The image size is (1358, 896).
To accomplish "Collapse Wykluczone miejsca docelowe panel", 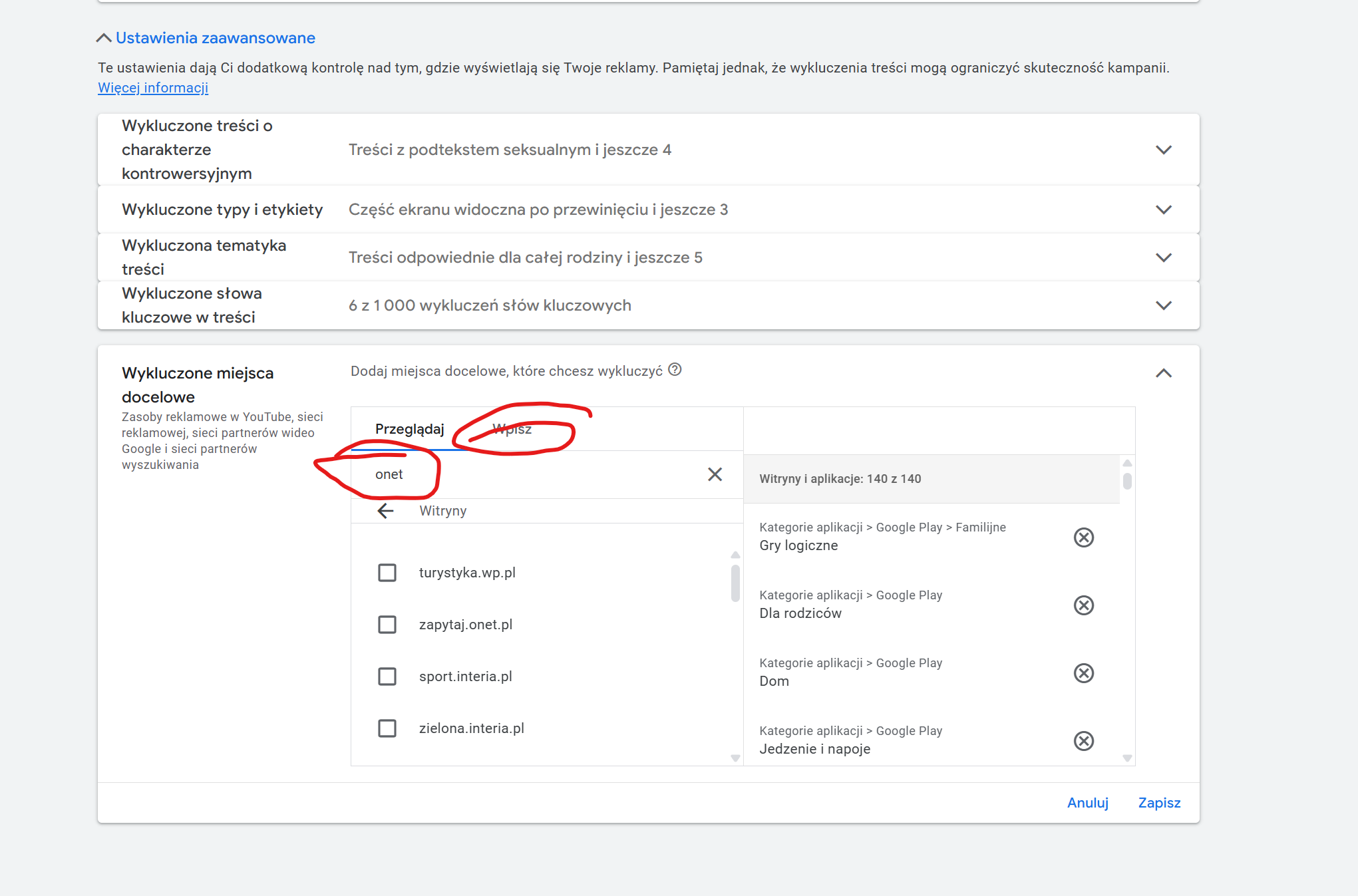I will pos(1163,373).
